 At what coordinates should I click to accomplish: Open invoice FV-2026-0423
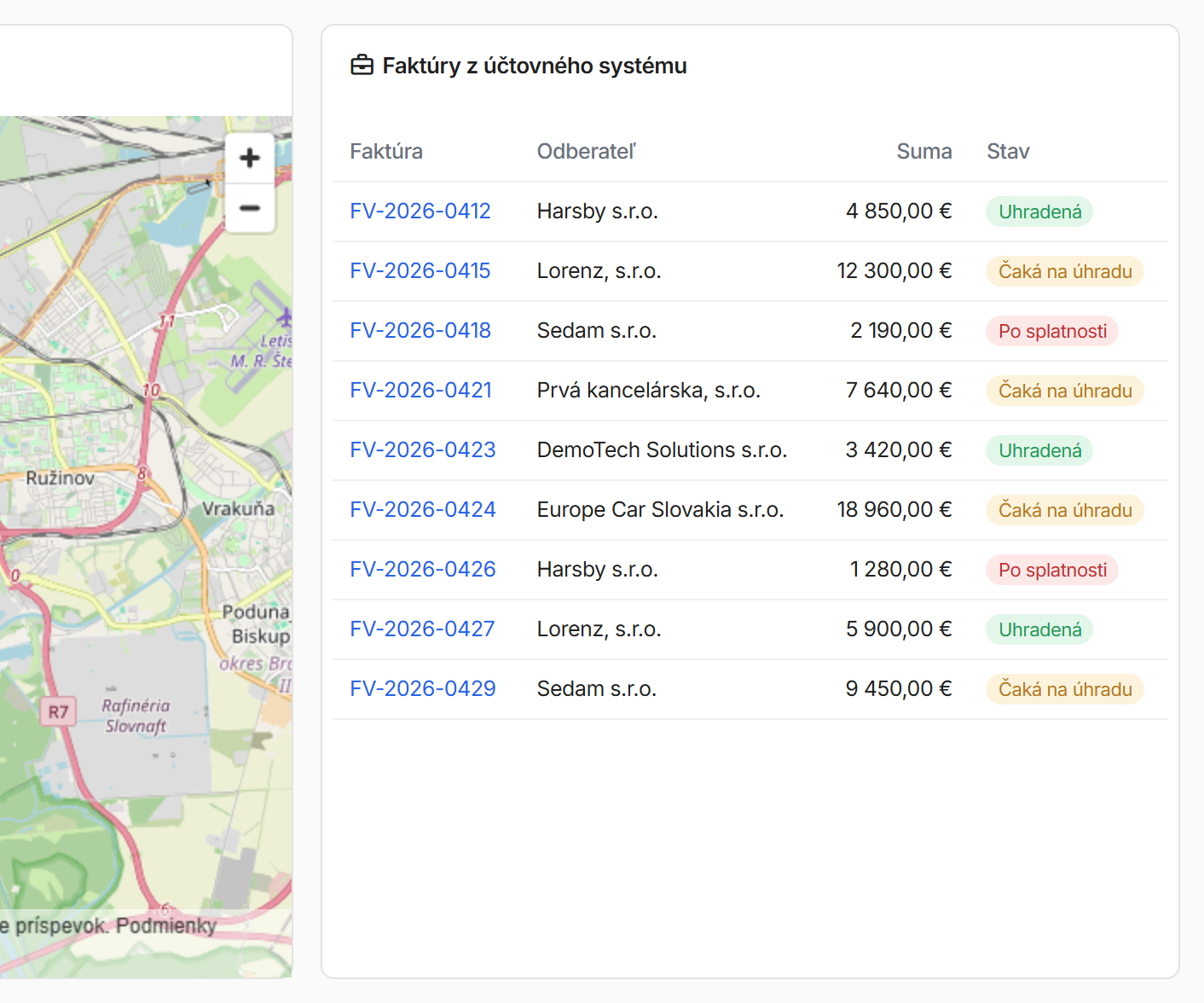(x=423, y=450)
